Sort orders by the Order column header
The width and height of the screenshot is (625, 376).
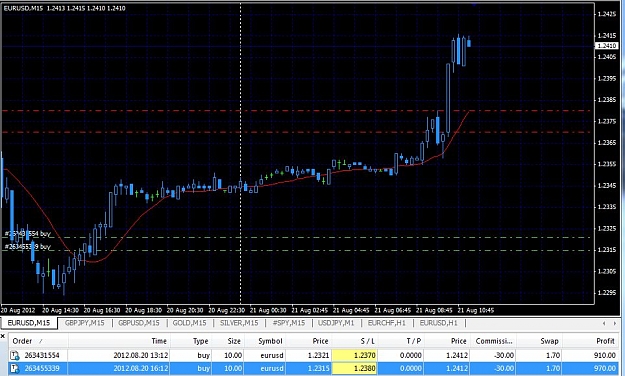(38, 341)
